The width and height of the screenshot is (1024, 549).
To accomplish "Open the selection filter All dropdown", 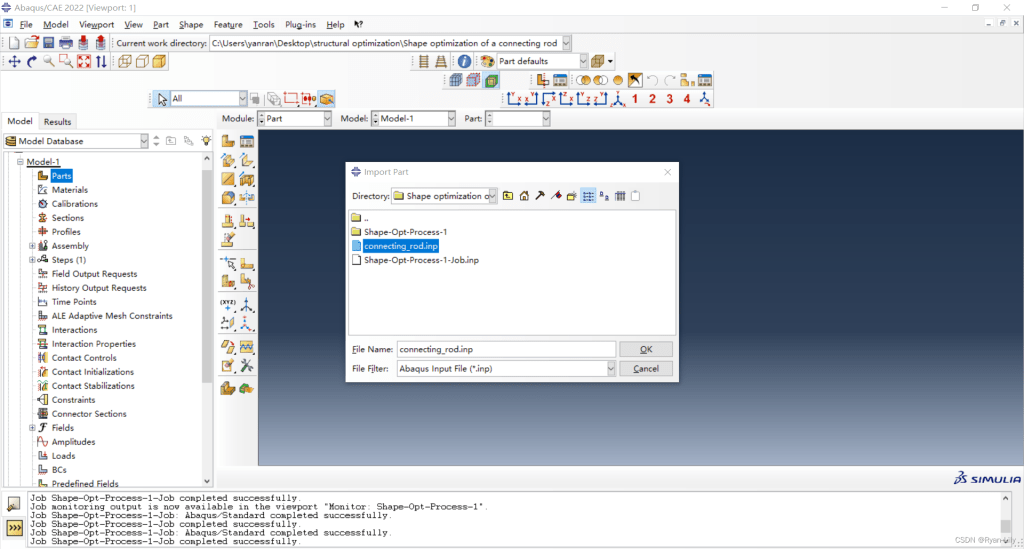I will pos(243,99).
